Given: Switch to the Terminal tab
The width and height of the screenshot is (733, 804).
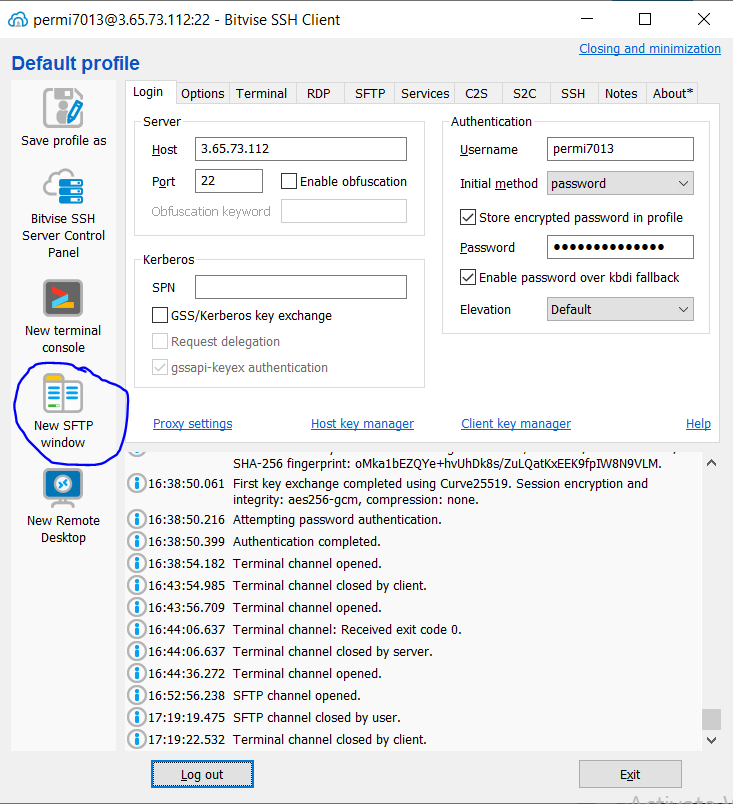Looking at the screenshot, I should tap(261, 93).
